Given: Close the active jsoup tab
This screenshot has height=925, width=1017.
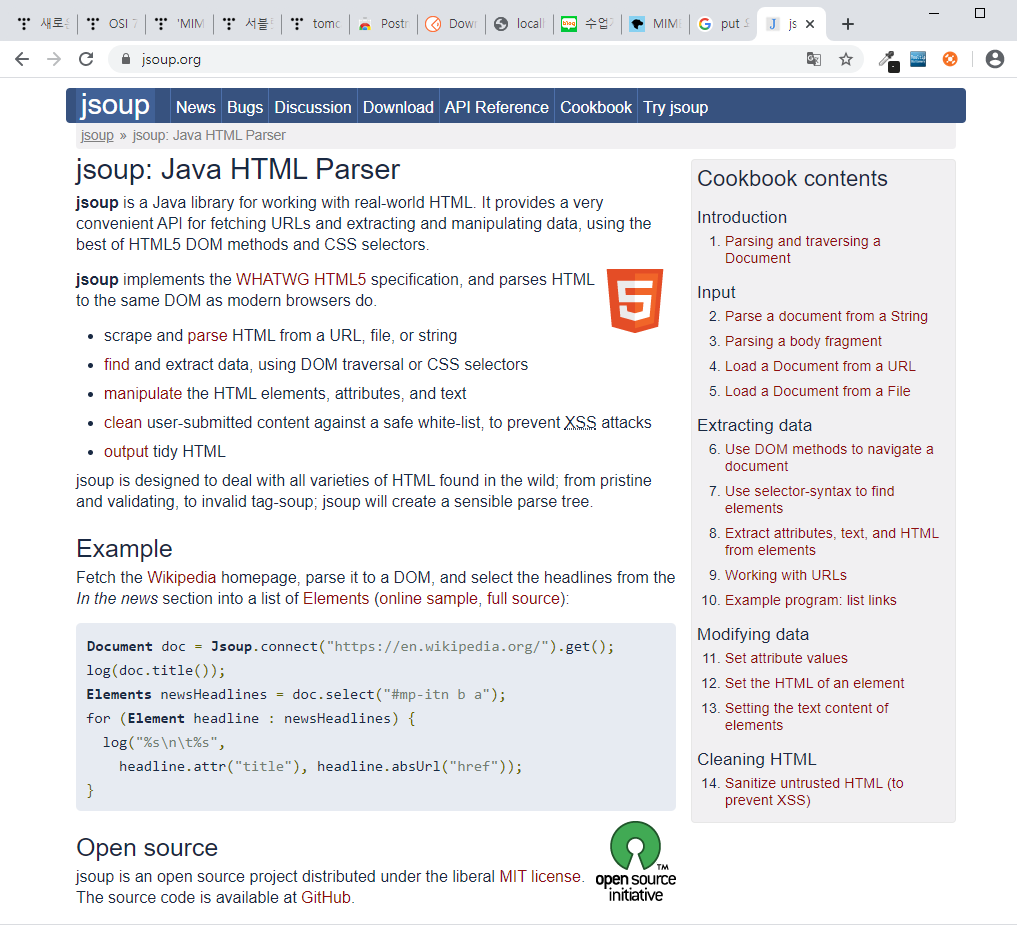Looking at the screenshot, I should click(x=809, y=24).
